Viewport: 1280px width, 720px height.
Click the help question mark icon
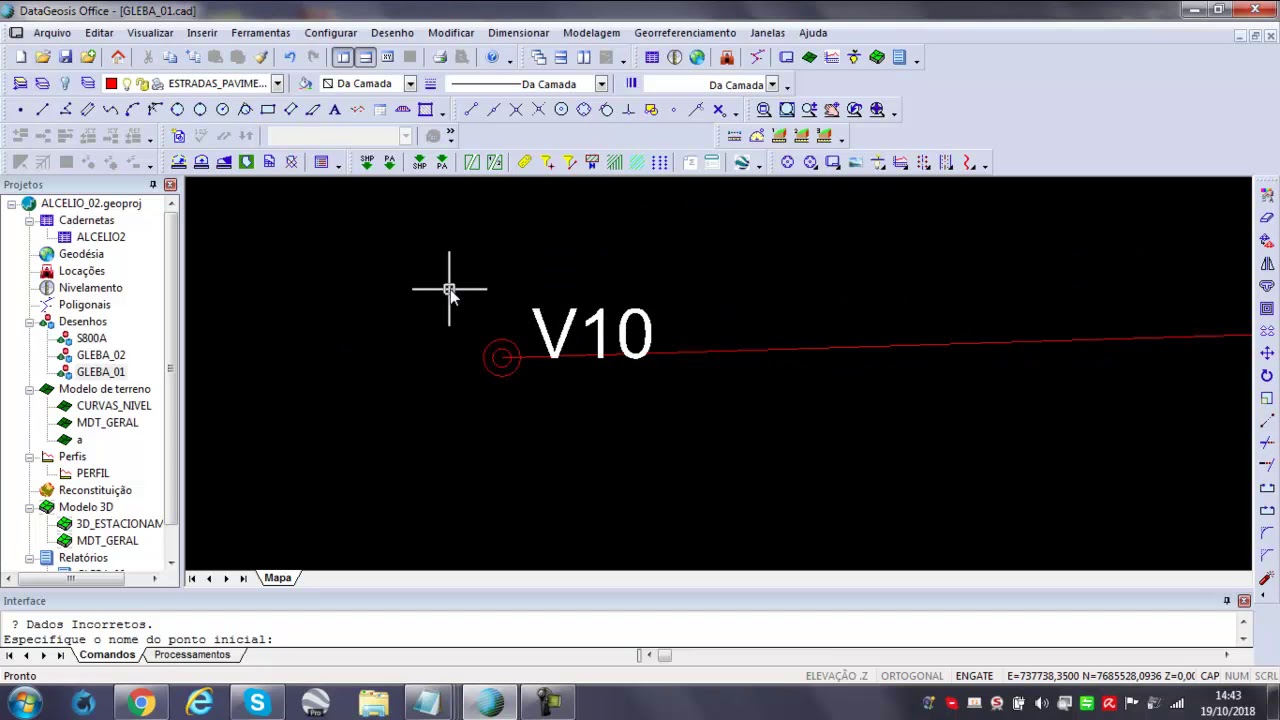coord(492,57)
